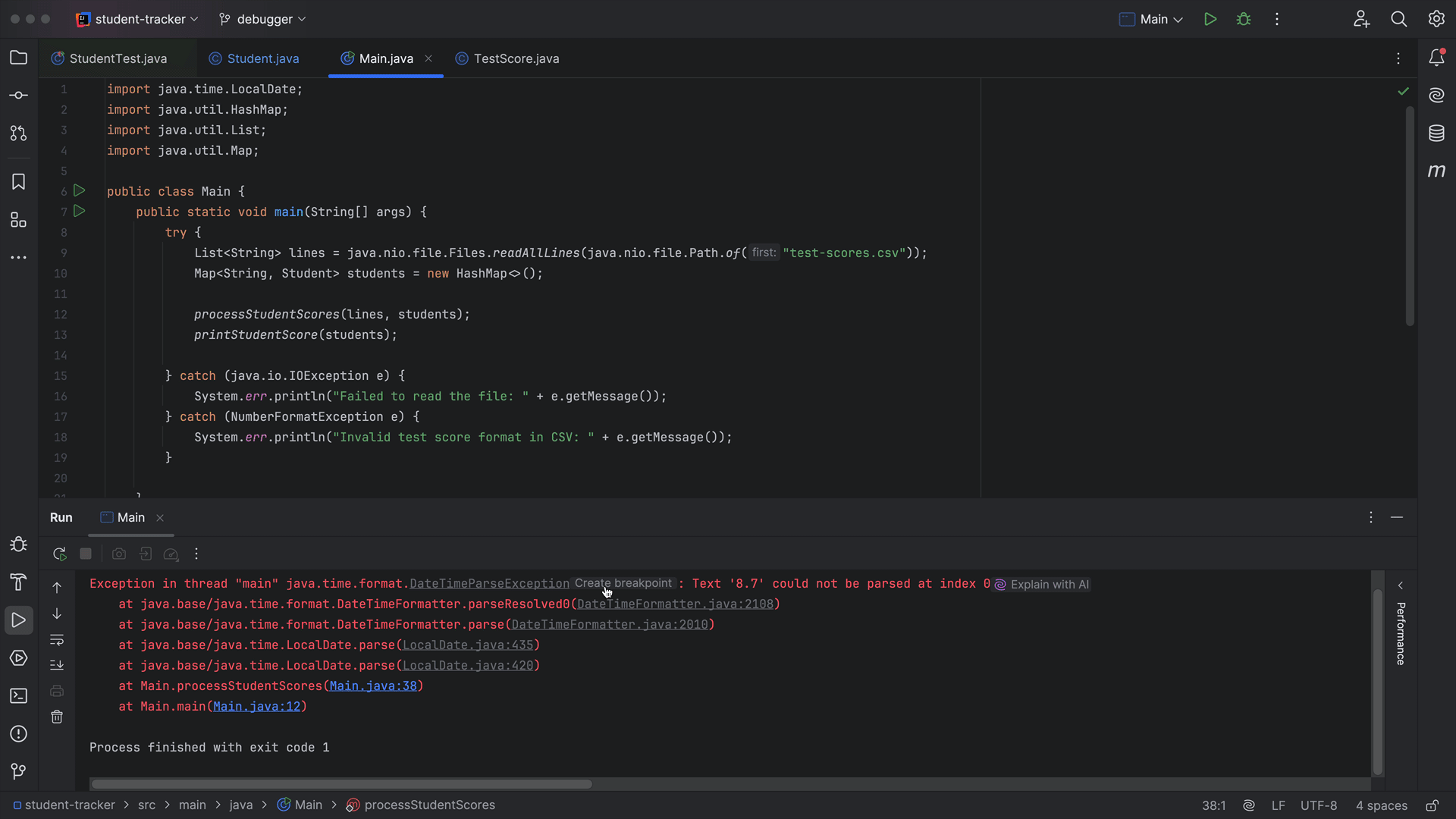The width and height of the screenshot is (1456, 819).
Task: Toggle the read-only lock in status bar
Action: tap(1432, 805)
